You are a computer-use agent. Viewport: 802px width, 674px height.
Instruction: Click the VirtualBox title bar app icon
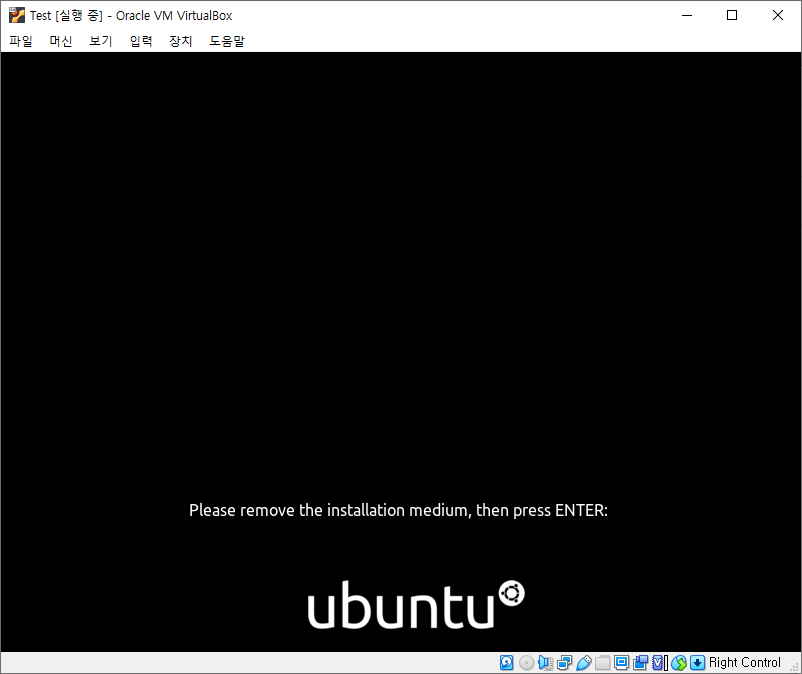[16, 15]
